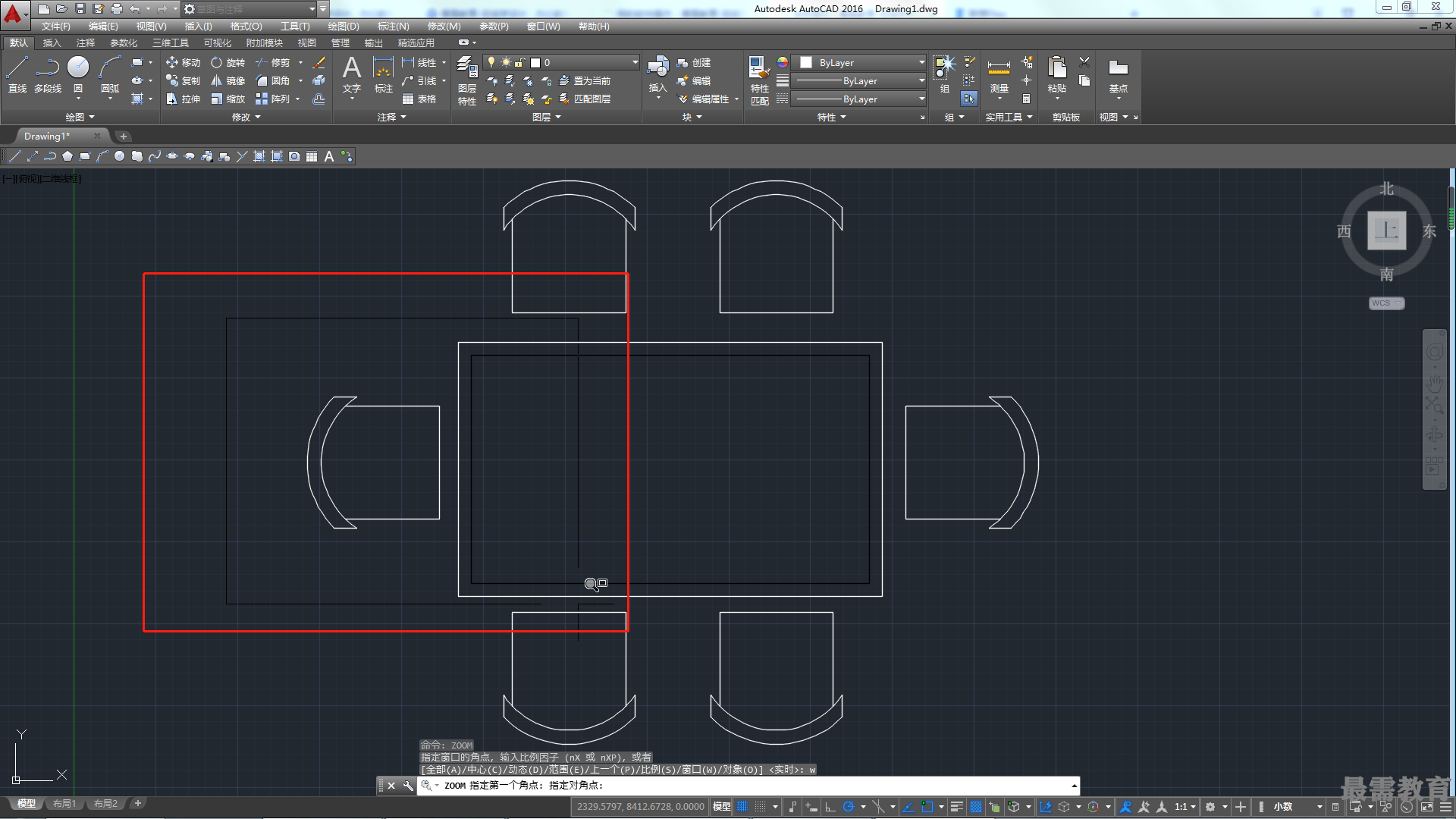Open the workspace selector dropdown
Screen dimensions: 1456x819
(249, 9)
